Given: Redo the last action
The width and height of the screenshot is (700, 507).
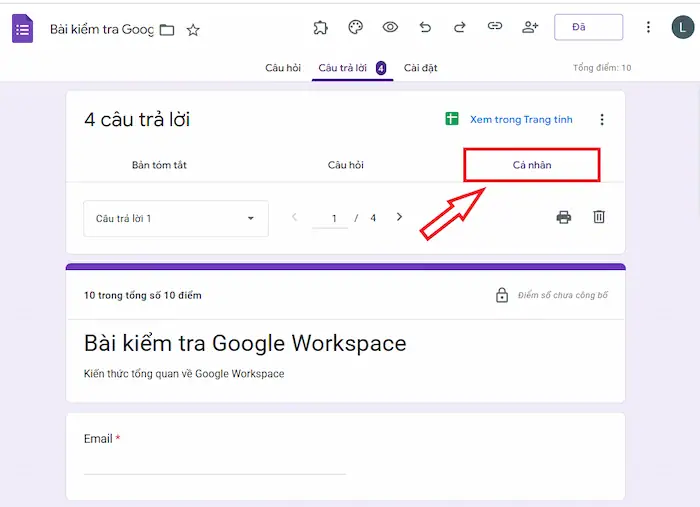Looking at the screenshot, I should pos(460,27).
